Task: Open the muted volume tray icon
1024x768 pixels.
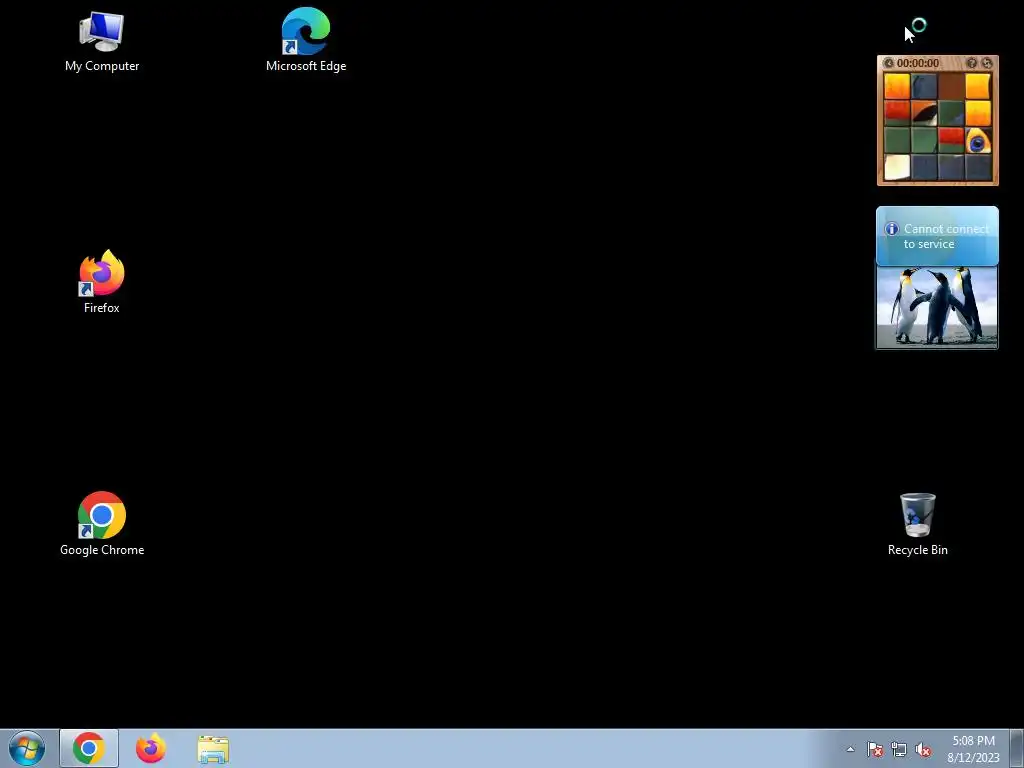Action: tap(923, 749)
